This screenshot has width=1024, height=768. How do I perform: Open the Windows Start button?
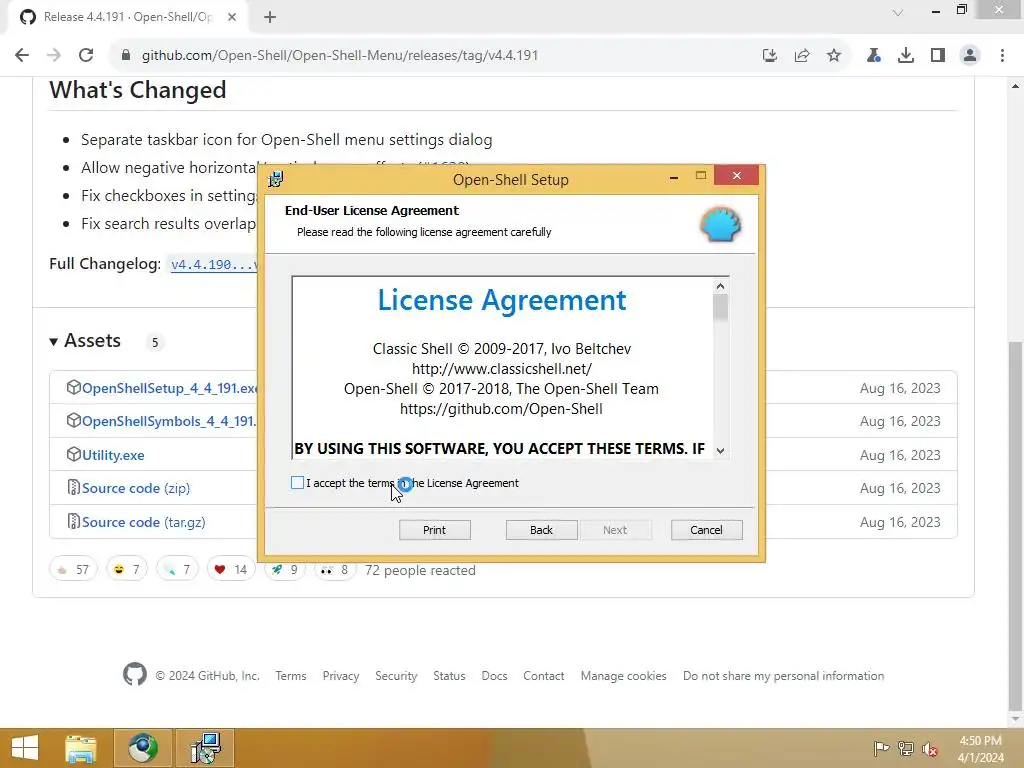[x=25, y=748]
